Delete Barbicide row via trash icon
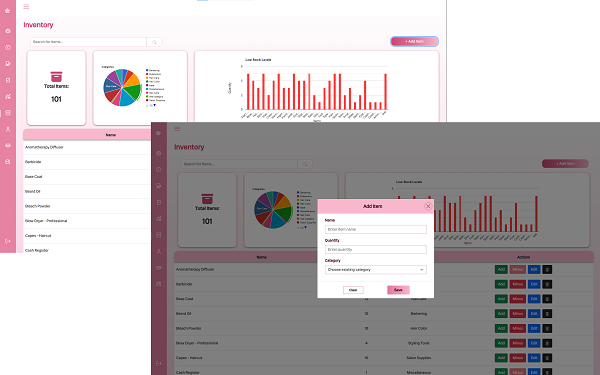Screen dimensions: 600x375 tap(547, 284)
